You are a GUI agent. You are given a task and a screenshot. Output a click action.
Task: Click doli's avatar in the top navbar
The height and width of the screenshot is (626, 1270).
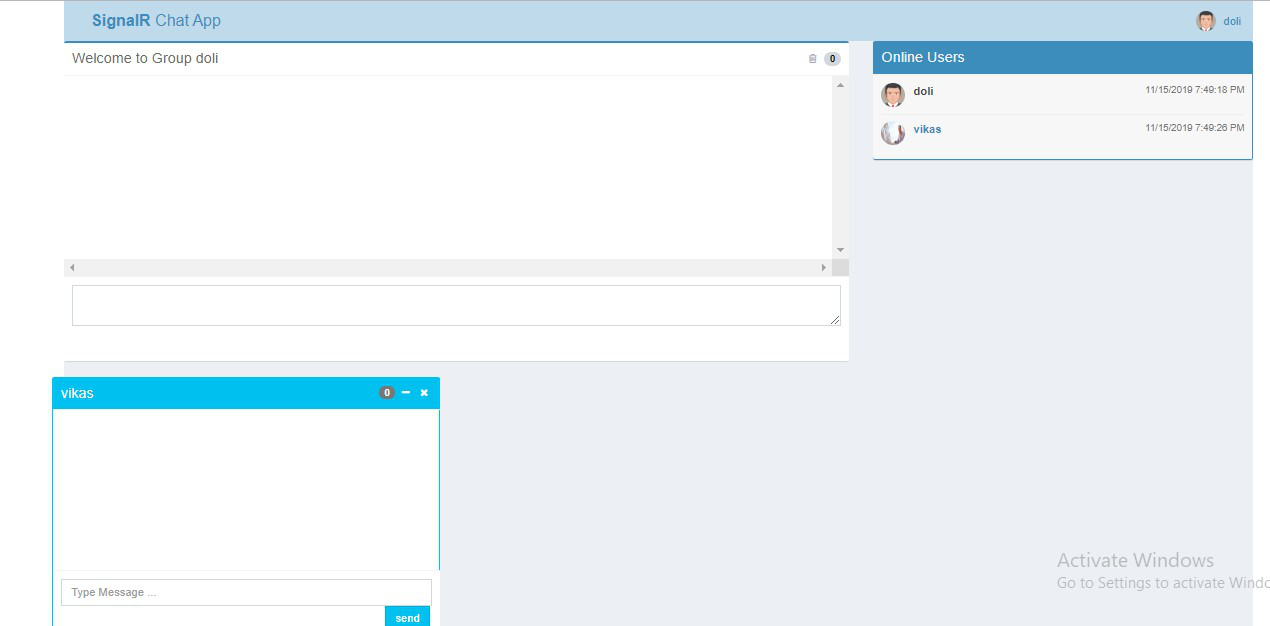pyautogui.click(x=1206, y=21)
